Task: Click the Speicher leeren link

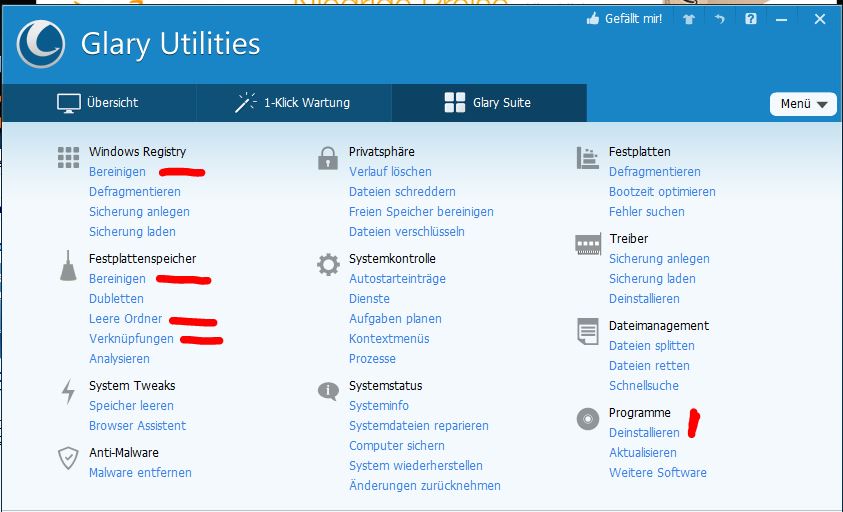Action: (131, 406)
